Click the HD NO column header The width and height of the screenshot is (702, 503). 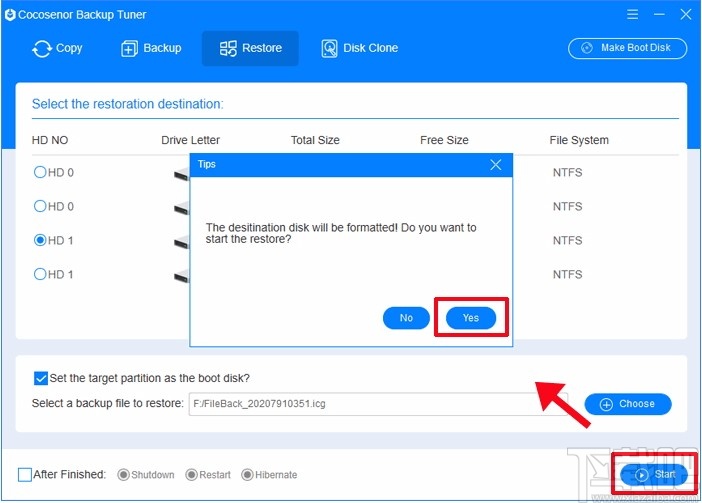[50, 140]
